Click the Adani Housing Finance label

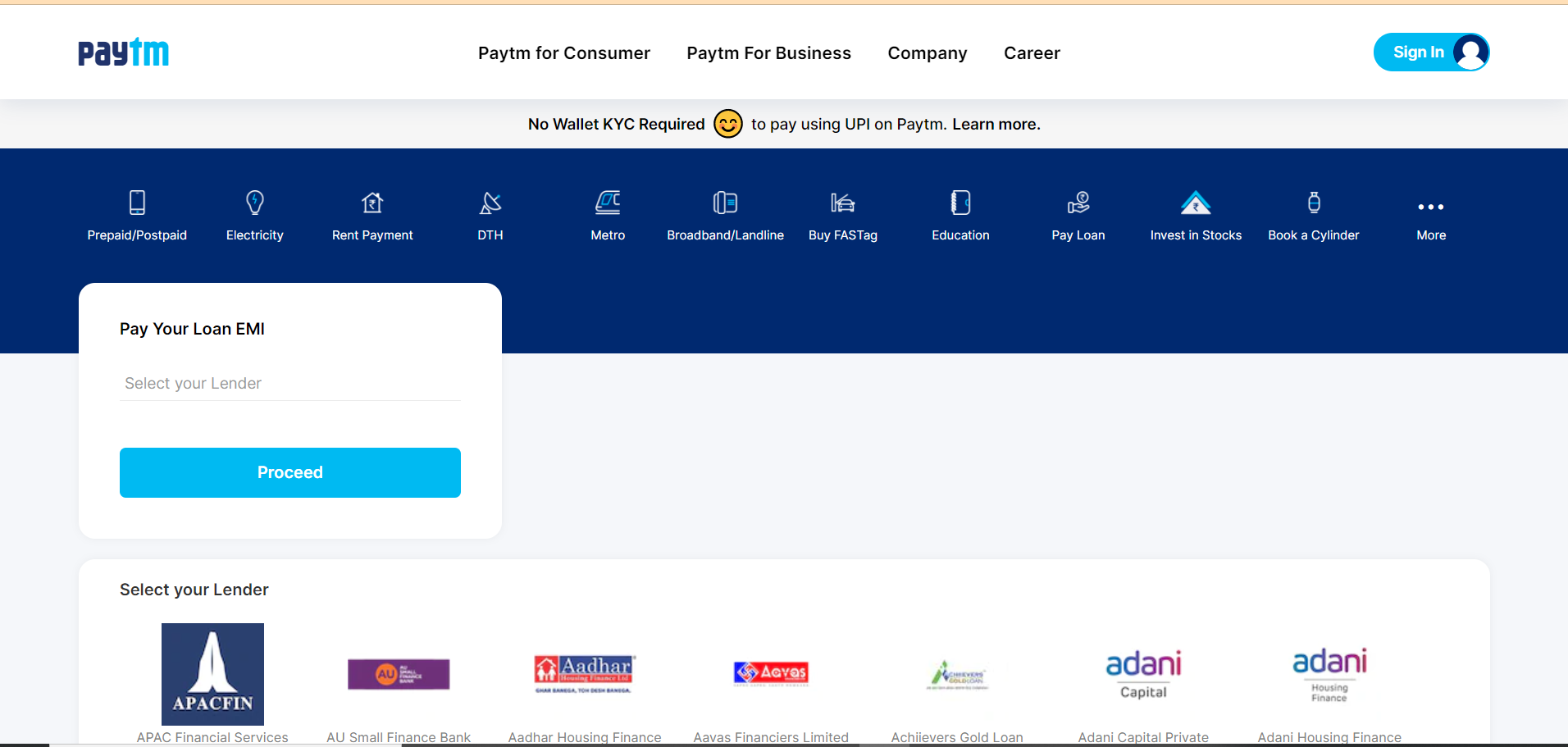click(1329, 737)
